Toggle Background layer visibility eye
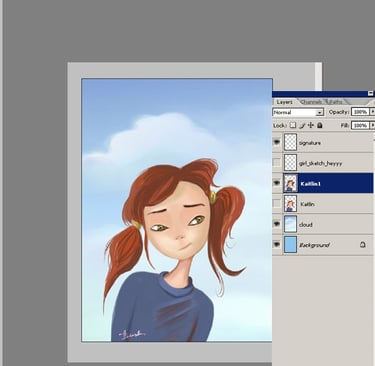Image resolution: width=375 pixels, height=366 pixels. pyautogui.click(x=277, y=245)
